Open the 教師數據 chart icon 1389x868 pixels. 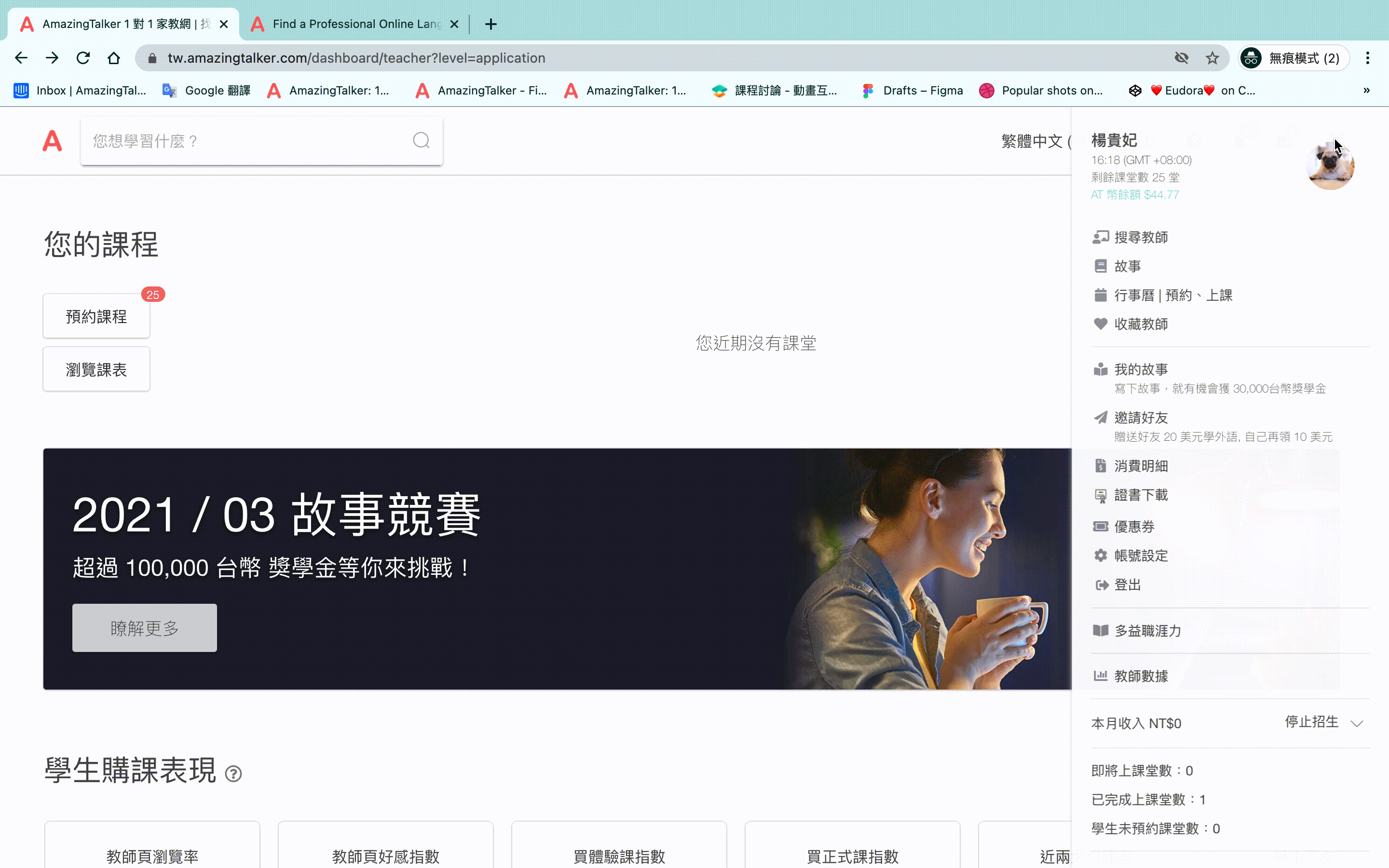(x=1101, y=676)
